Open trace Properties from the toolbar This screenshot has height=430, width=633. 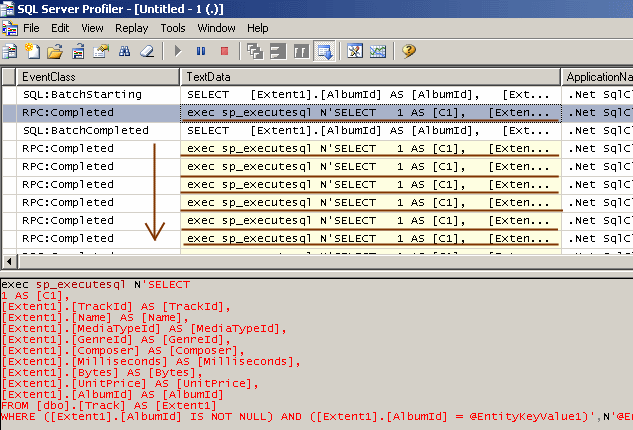point(101,51)
